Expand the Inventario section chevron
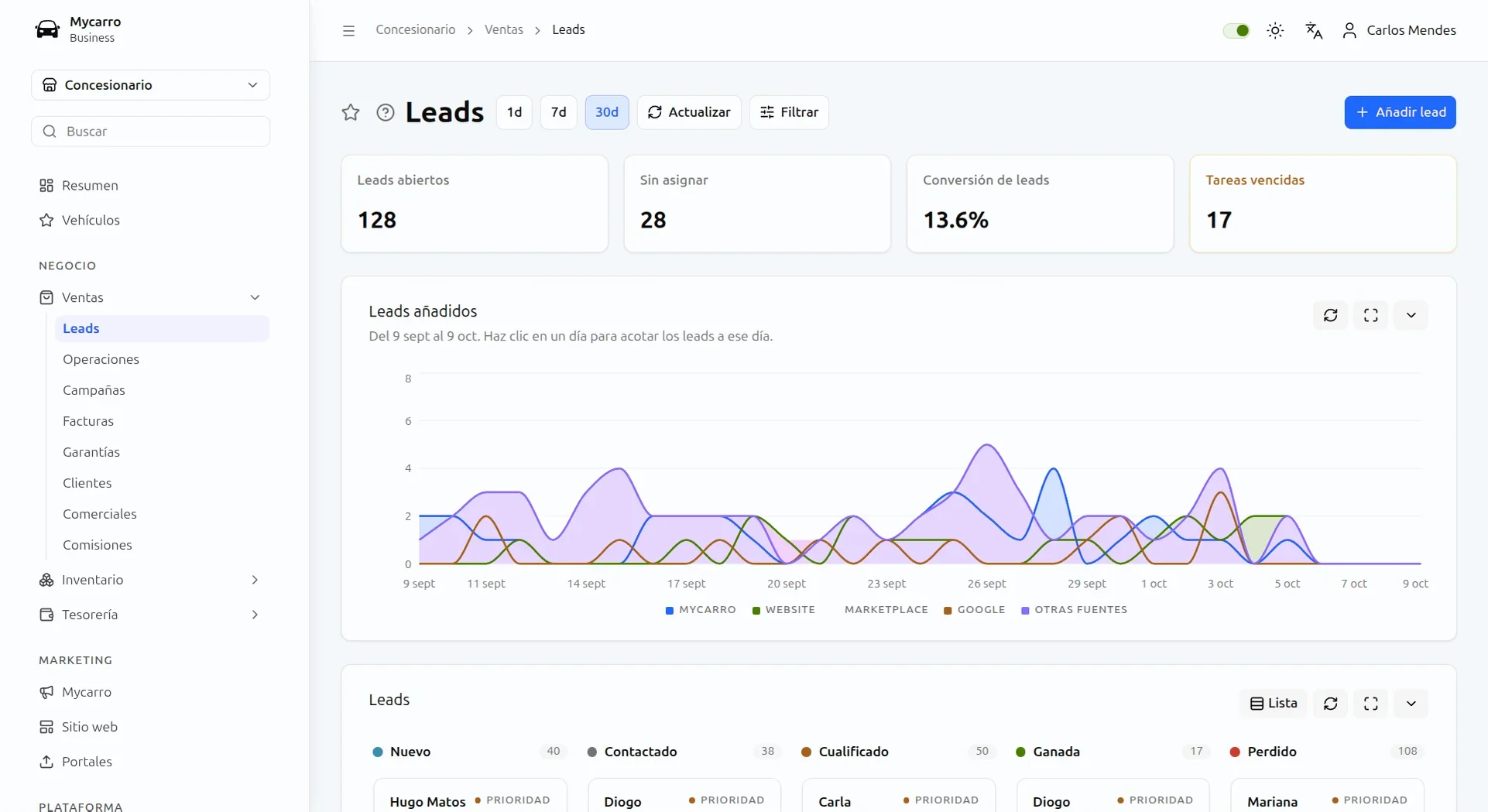 pyautogui.click(x=255, y=580)
